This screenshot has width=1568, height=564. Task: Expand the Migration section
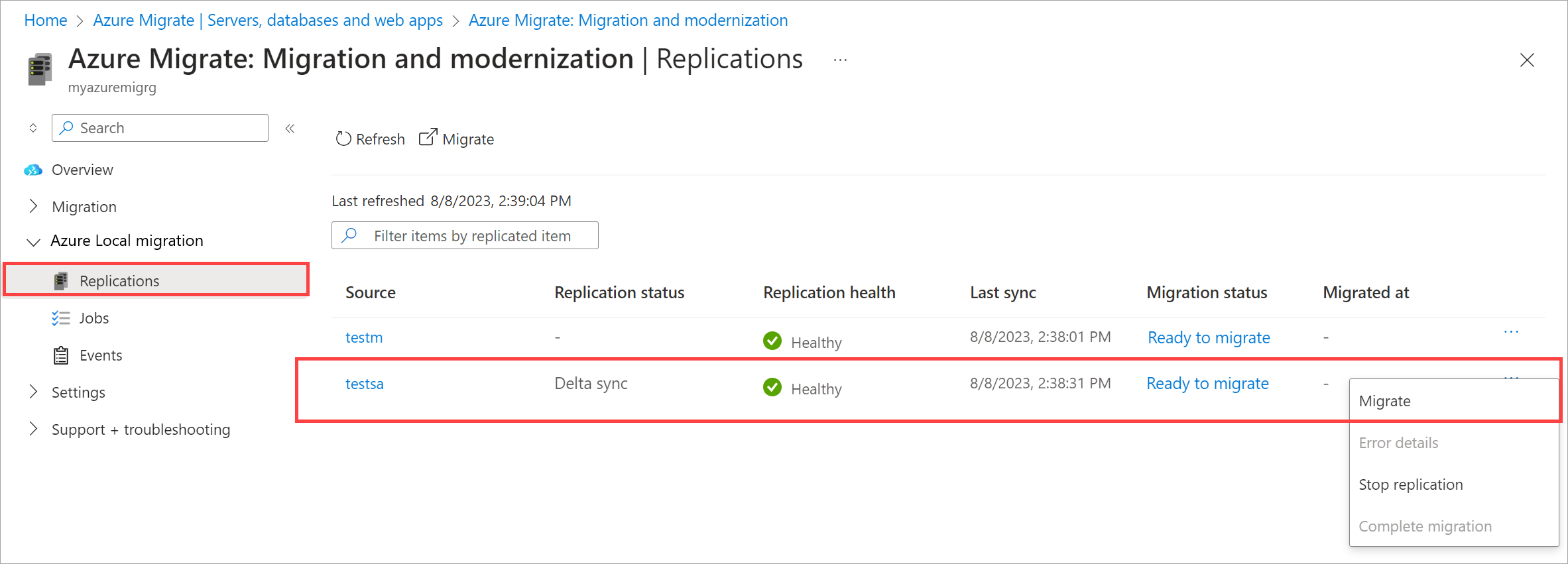[33, 207]
